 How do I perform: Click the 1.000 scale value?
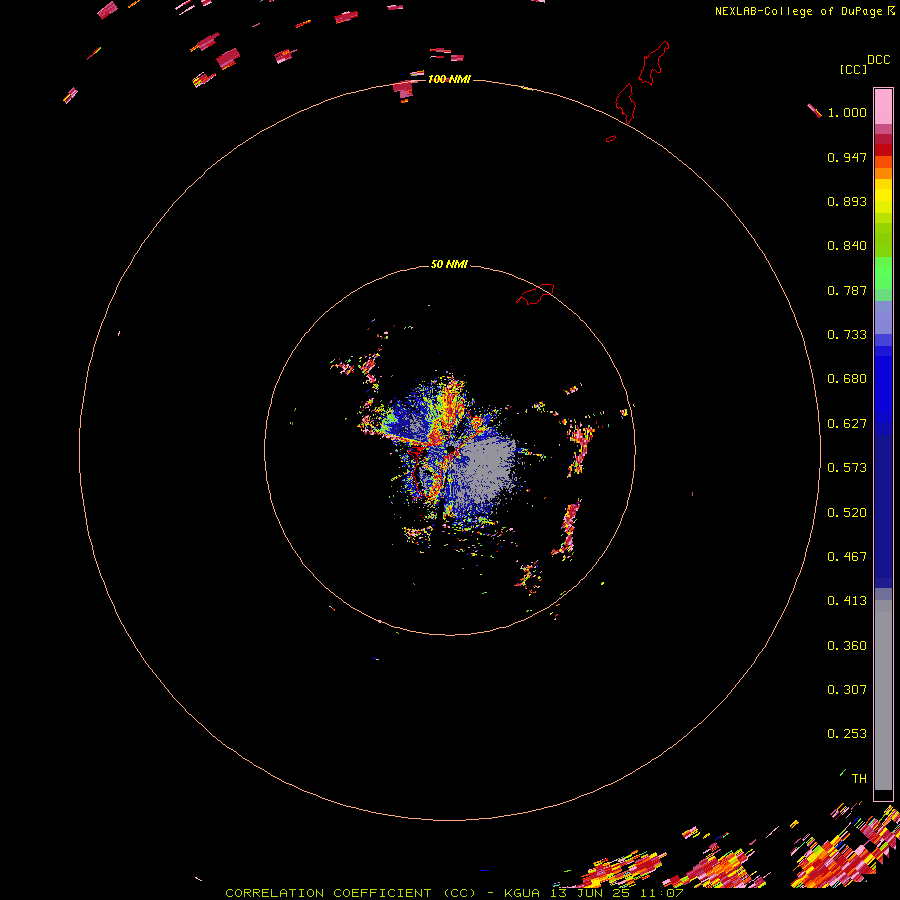(x=847, y=112)
